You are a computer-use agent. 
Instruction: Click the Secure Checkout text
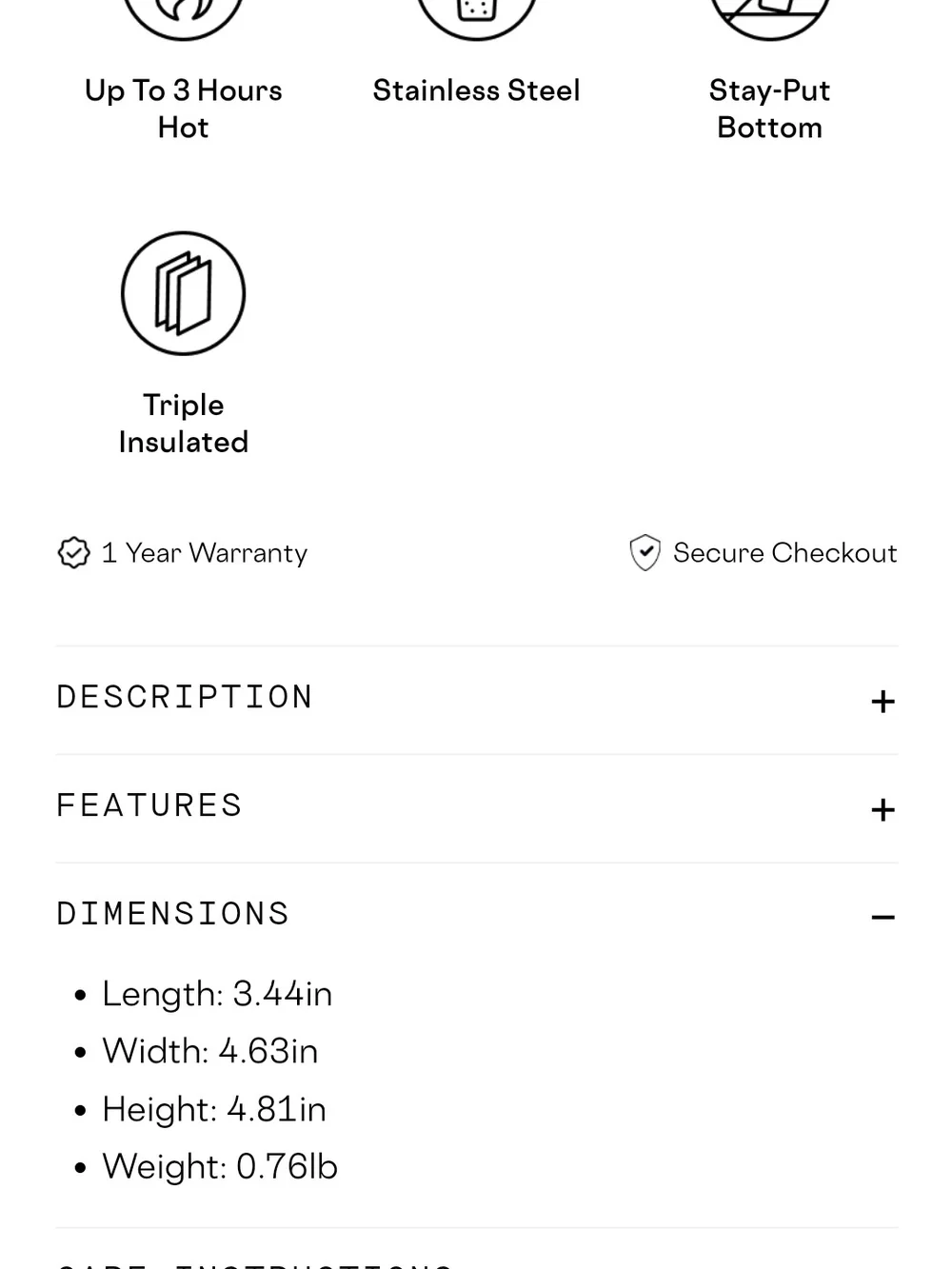coord(784,553)
